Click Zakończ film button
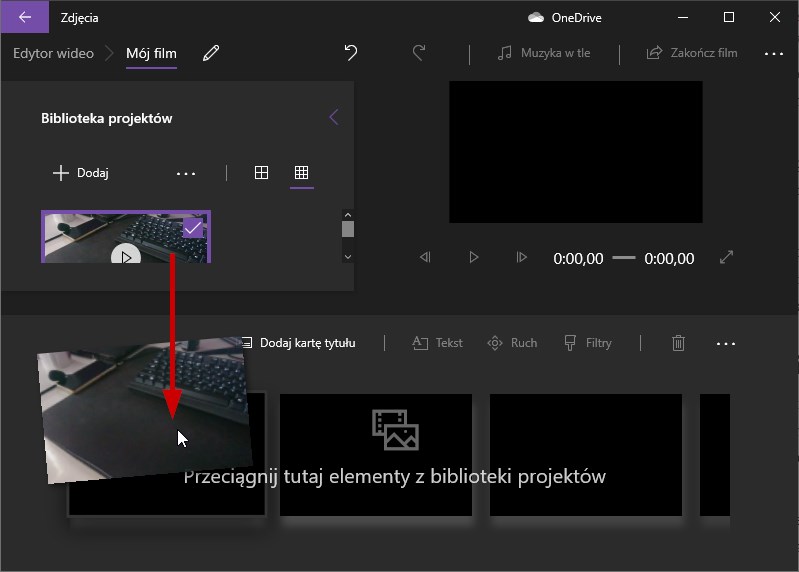The width and height of the screenshot is (799, 572). (692, 53)
